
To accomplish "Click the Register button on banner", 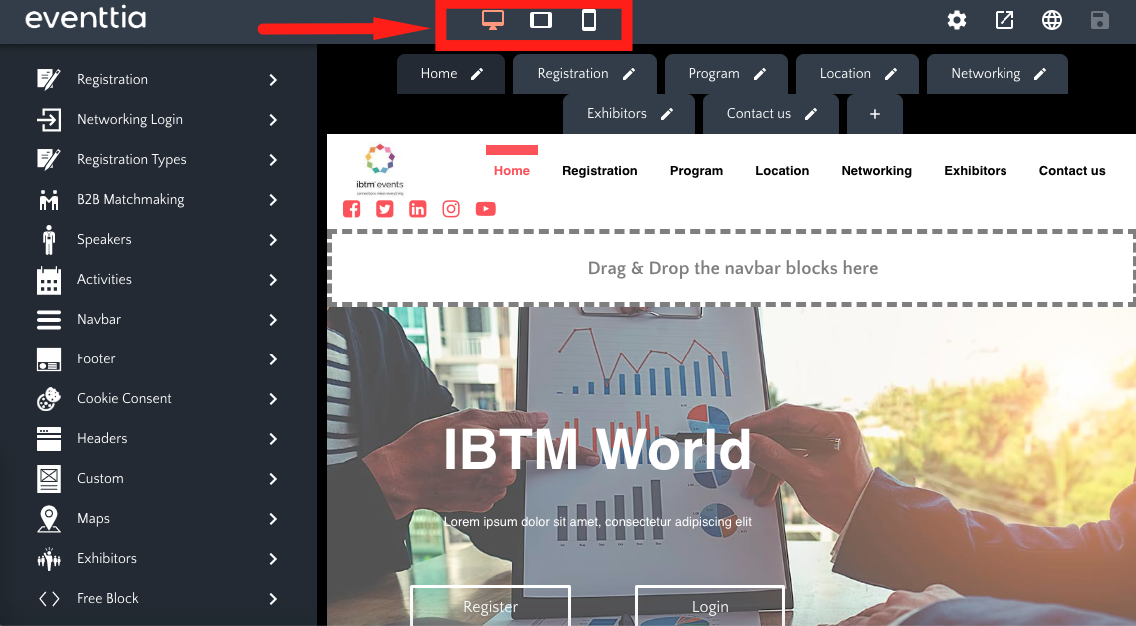I will pyautogui.click(x=490, y=606).
